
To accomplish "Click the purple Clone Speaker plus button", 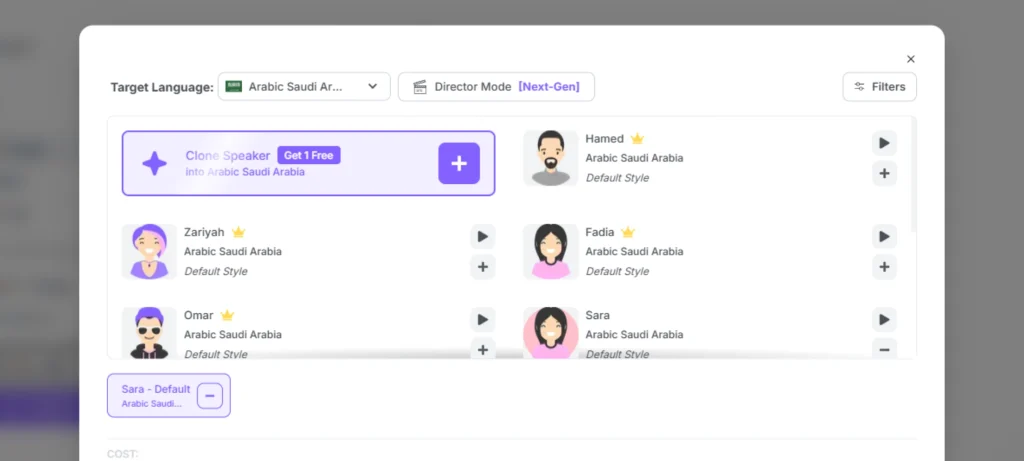I will [459, 163].
